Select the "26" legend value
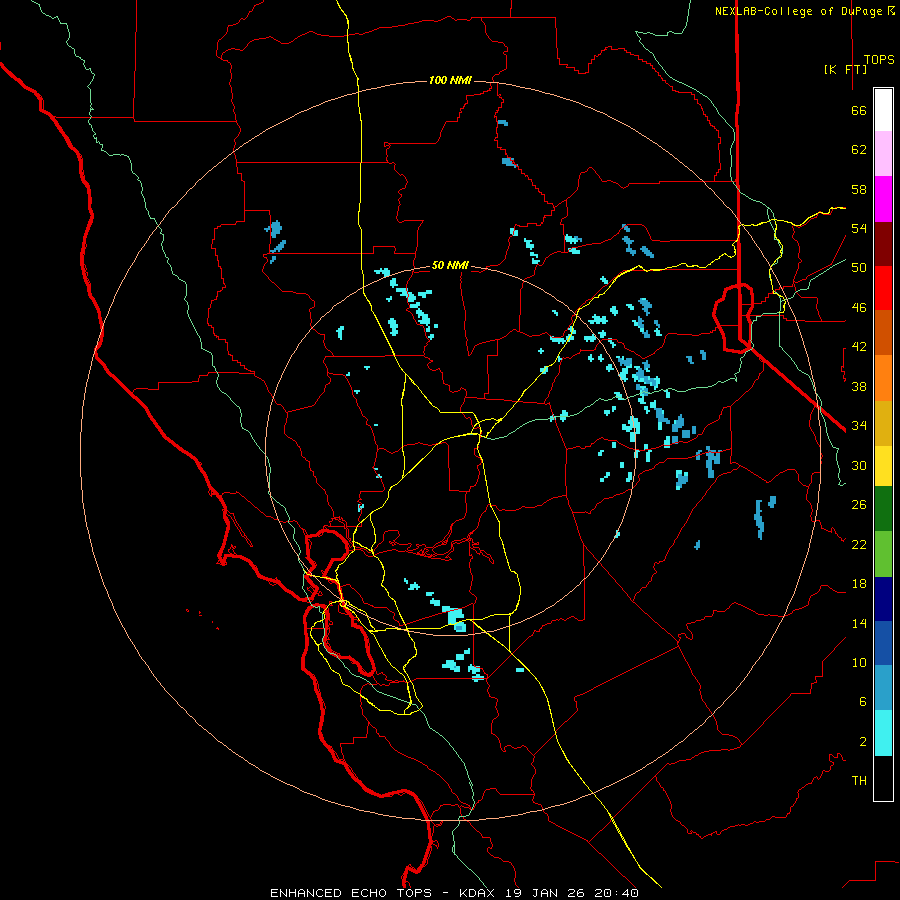 [x=859, y=505]
